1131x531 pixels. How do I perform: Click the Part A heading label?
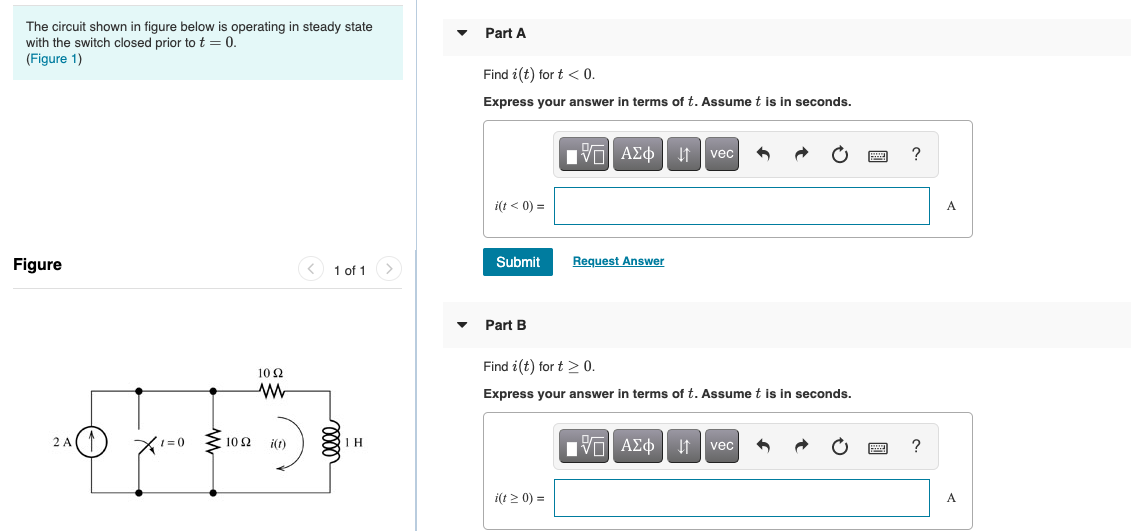coord(506,33)
